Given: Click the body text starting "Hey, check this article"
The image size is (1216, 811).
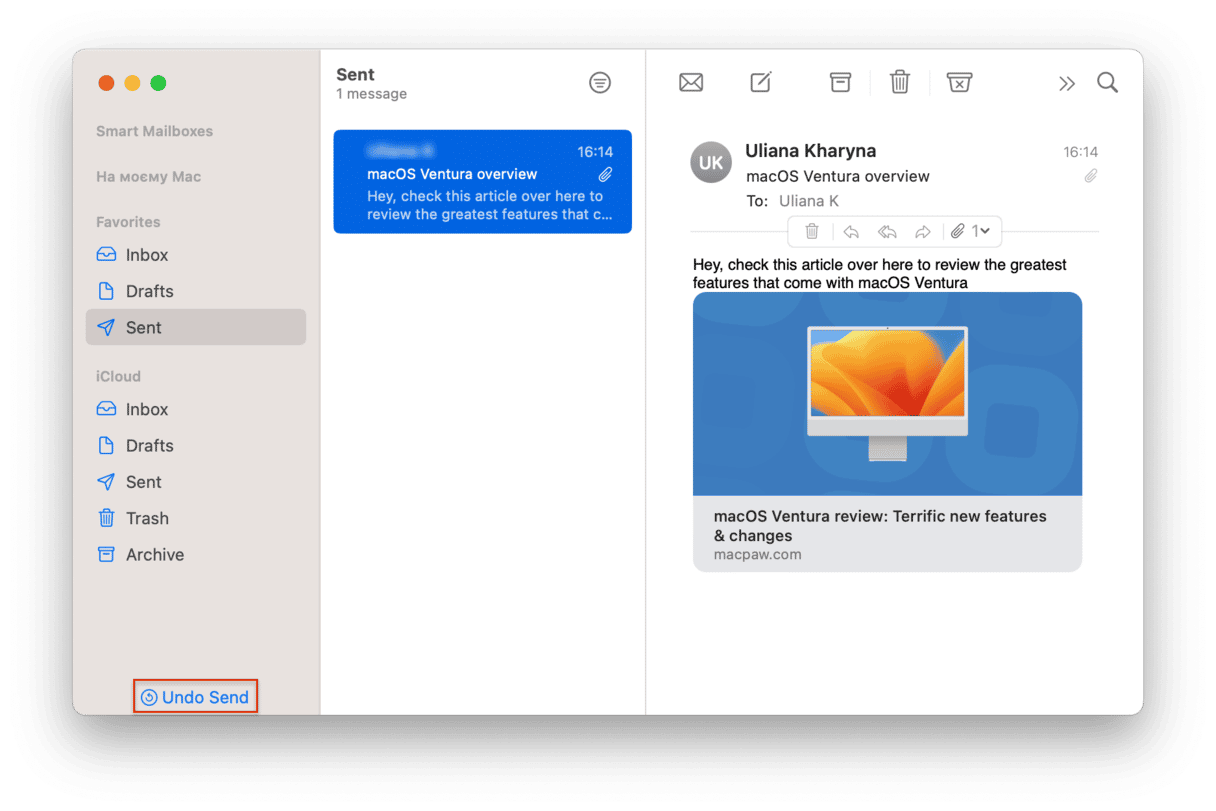Looking at the screenshot, I should click(x=880, y=274).
